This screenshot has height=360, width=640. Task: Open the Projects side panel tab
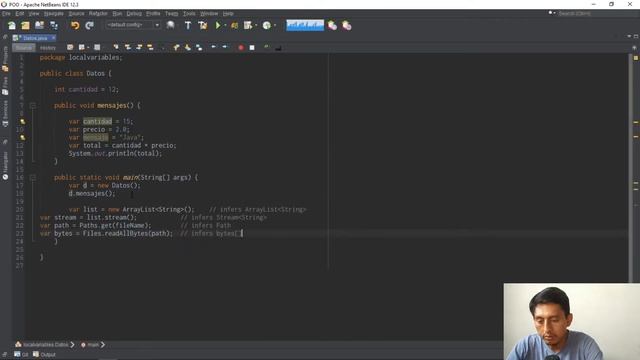pyautogui.click(x=5, y=59)
